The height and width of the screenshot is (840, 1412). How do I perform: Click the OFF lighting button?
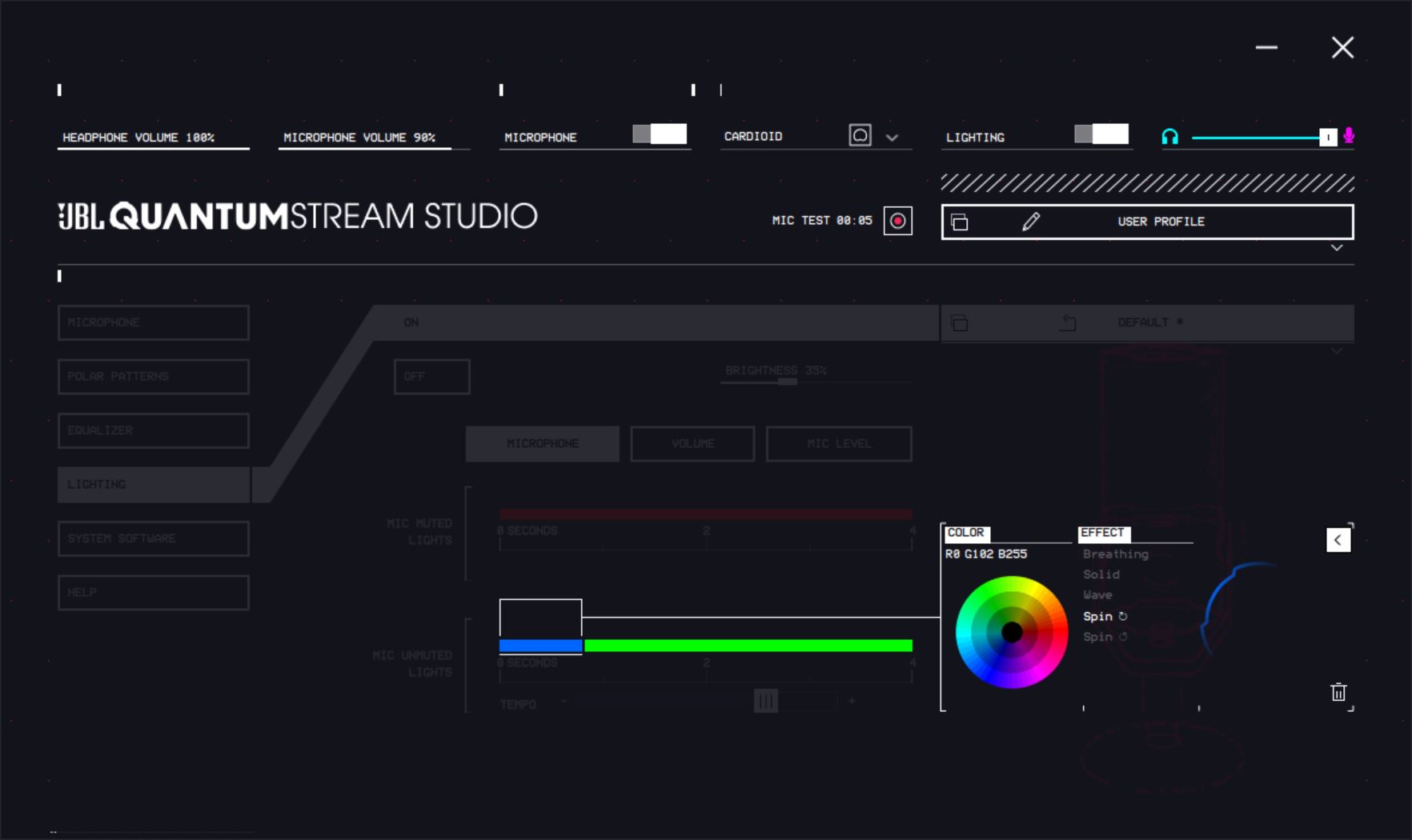point(431,376)
